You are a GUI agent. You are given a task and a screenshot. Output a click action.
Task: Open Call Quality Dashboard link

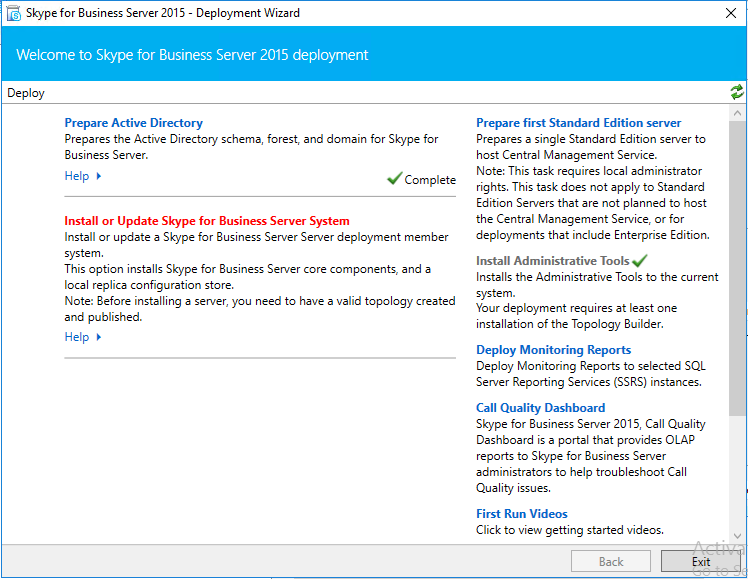pyautogui.click(x=540, y=408)
